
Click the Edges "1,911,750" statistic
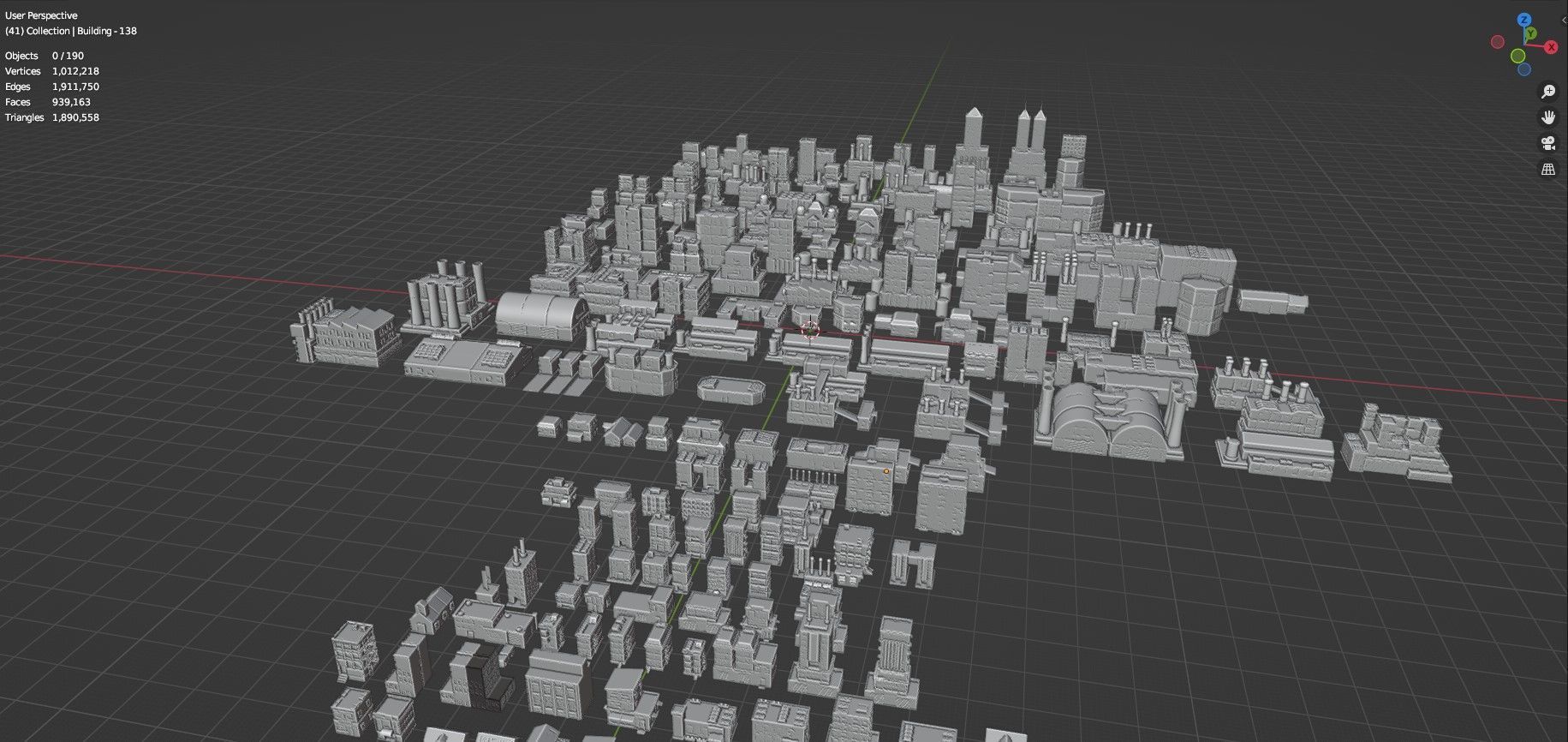[75, 87]
